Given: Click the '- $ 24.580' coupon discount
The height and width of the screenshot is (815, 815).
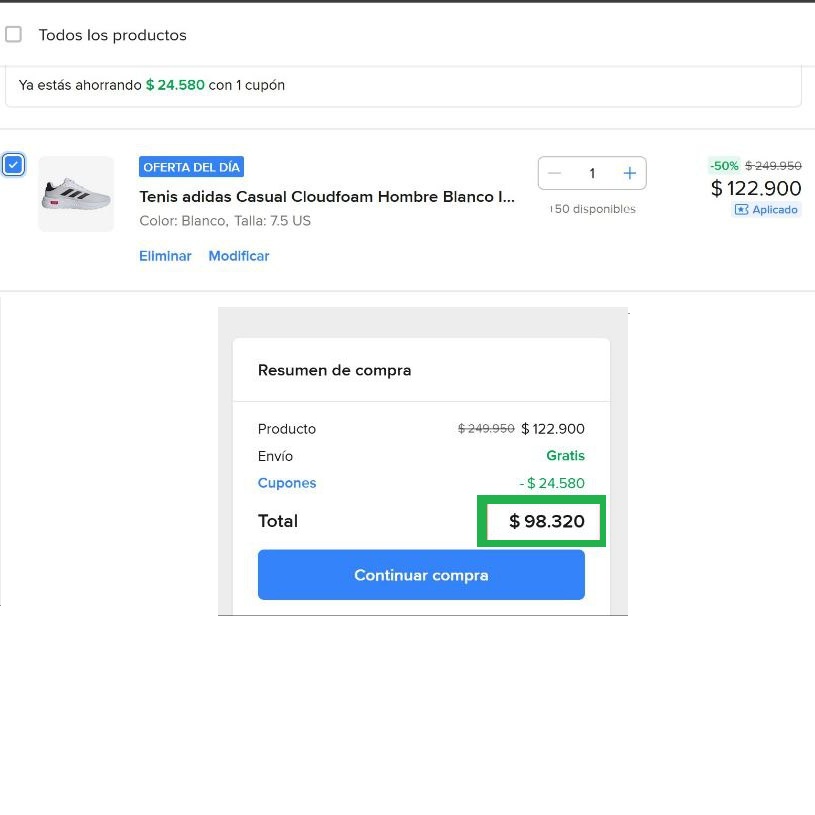Looking at the screenshot, I should pos(552,483).
